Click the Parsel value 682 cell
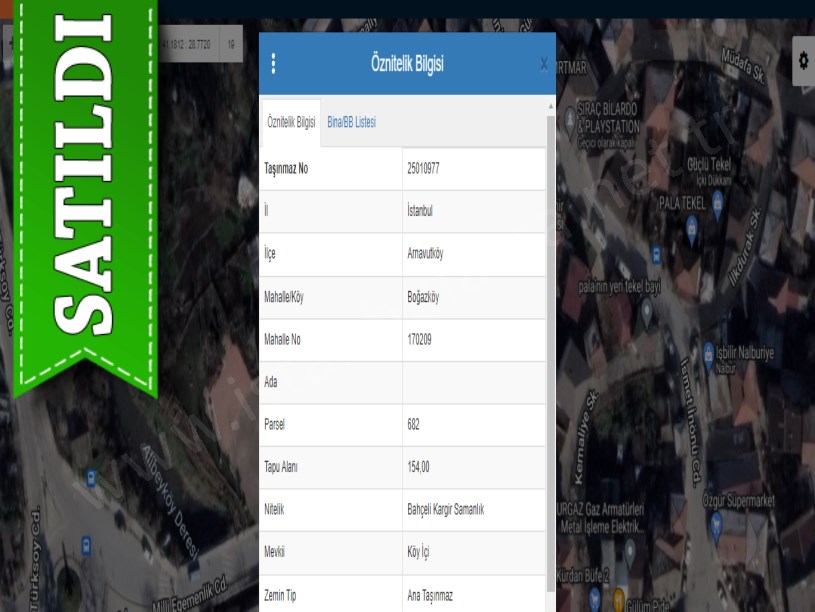815x612 pixels. [414, 424]
